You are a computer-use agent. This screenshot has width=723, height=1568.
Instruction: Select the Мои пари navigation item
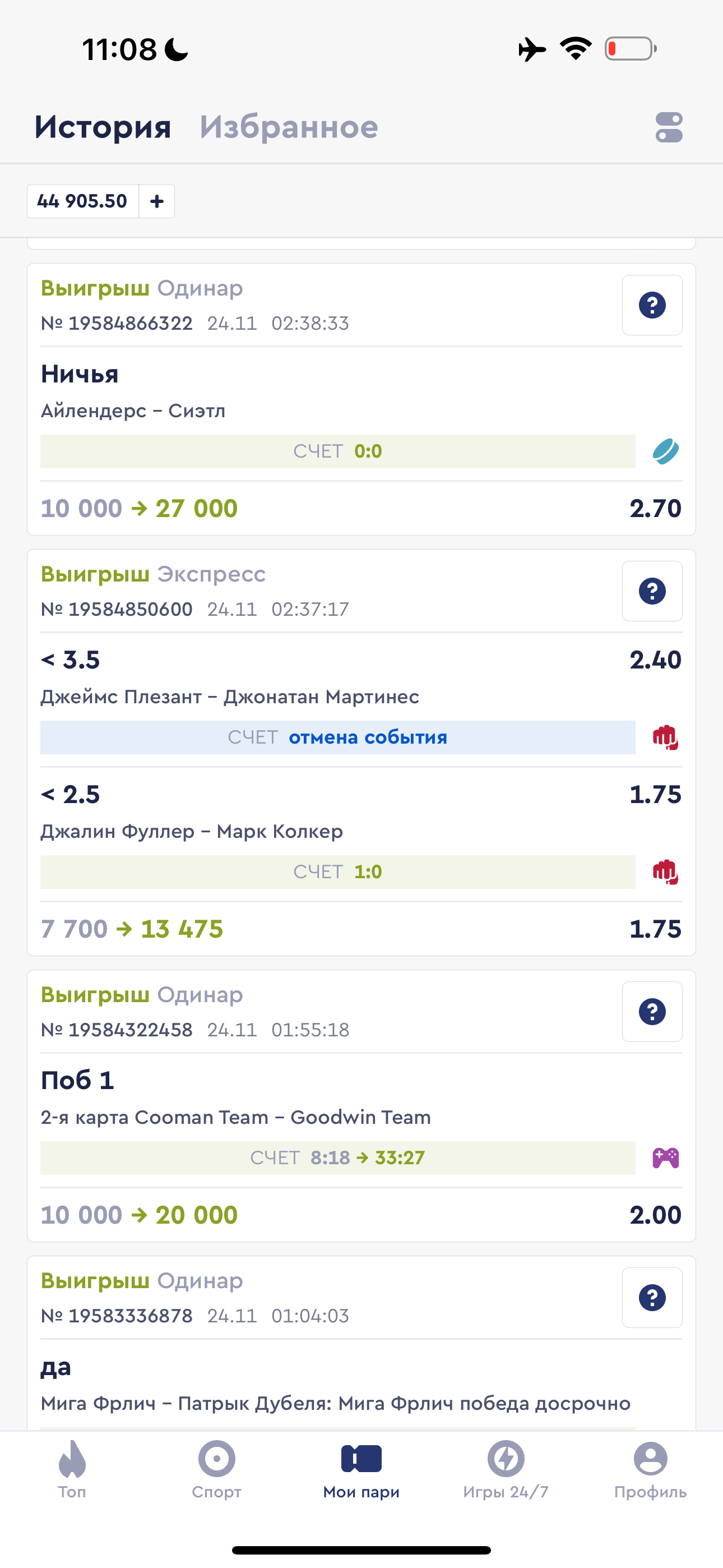pos(361,1469)
